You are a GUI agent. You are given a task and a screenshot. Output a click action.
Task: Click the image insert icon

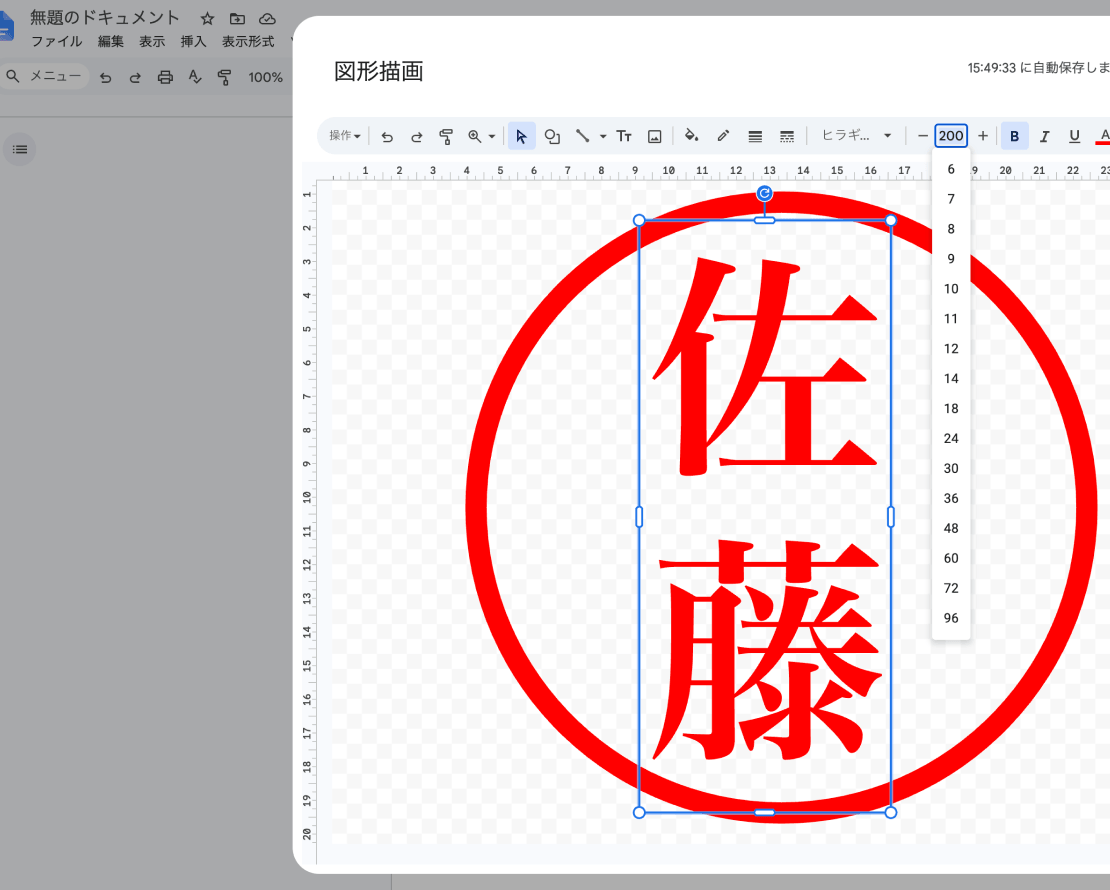655,136
